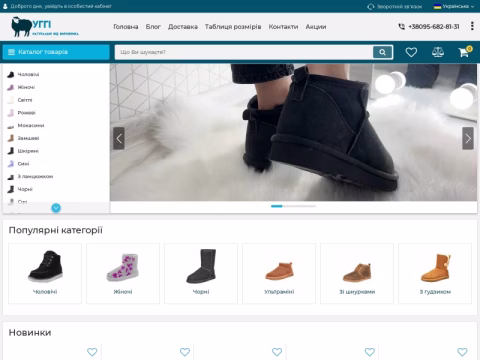Viewport: 480px width, 360px height.
Task: Click the magnifier search button
Action: coord(382,52)
